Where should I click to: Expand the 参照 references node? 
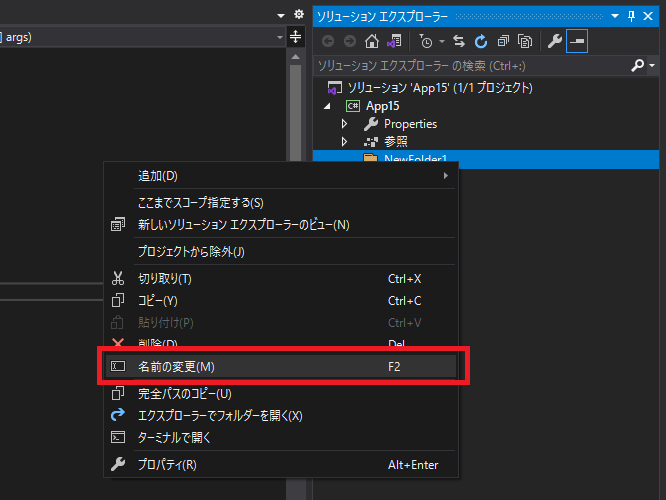[345, 141]
